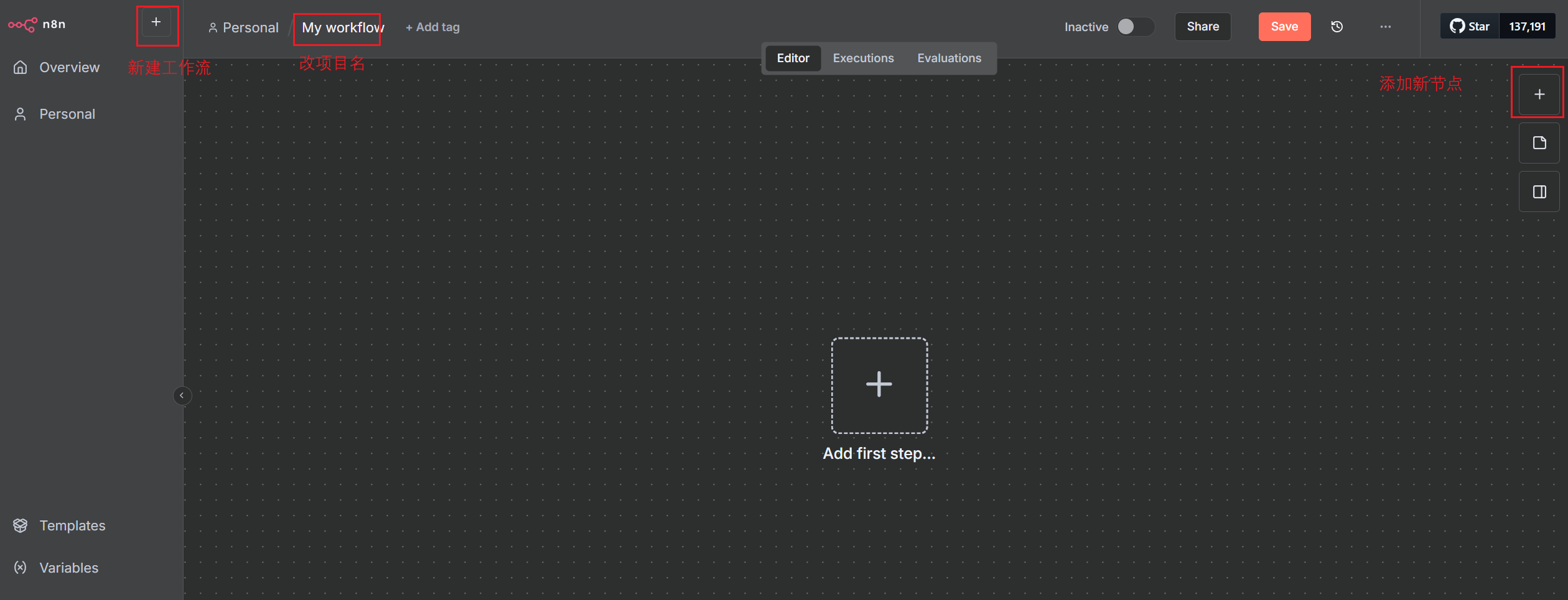Edit the My workflow name field
This screenshot has width=1568, height=600.
pos(342,28)
